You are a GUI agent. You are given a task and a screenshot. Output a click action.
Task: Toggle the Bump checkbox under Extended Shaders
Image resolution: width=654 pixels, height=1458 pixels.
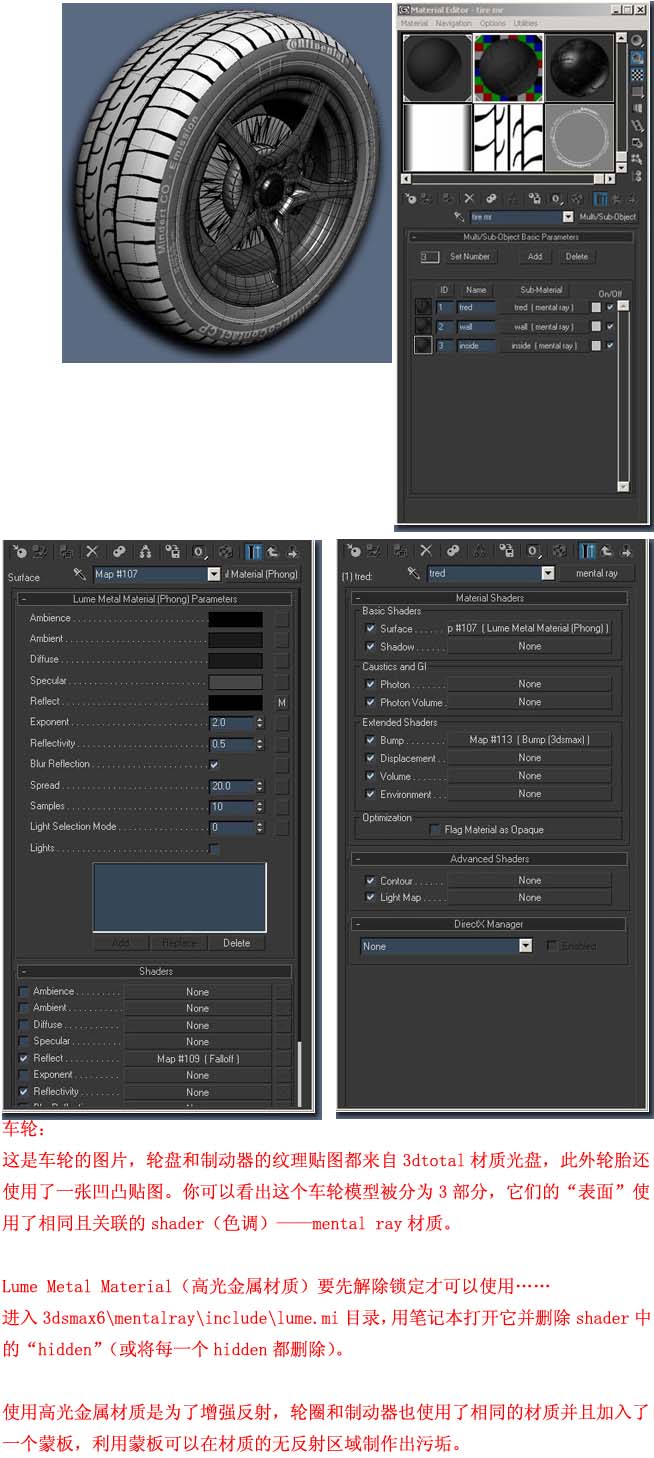coord(370,740)
